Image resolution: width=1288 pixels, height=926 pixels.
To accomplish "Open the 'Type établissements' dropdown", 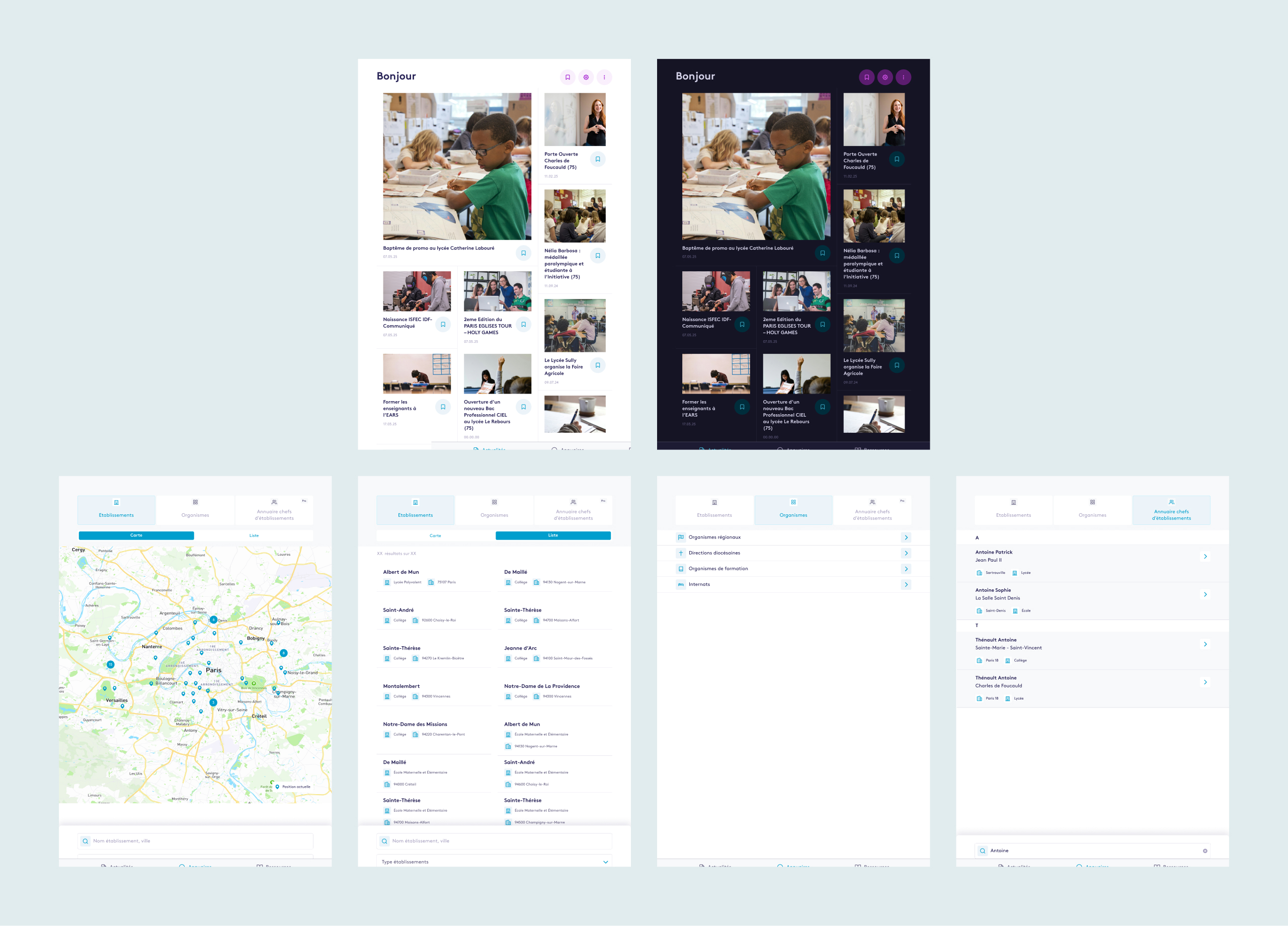I will tap(494, 861).
